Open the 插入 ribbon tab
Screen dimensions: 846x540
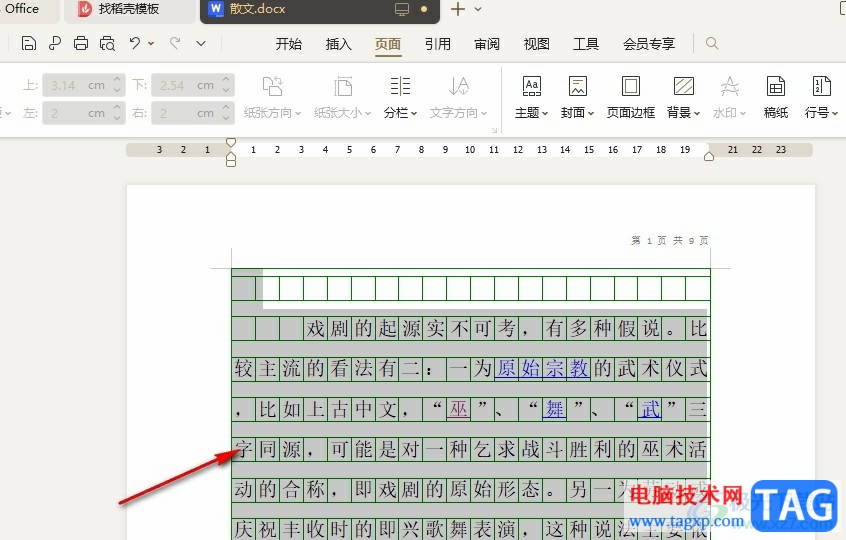(x=338, y=44)
